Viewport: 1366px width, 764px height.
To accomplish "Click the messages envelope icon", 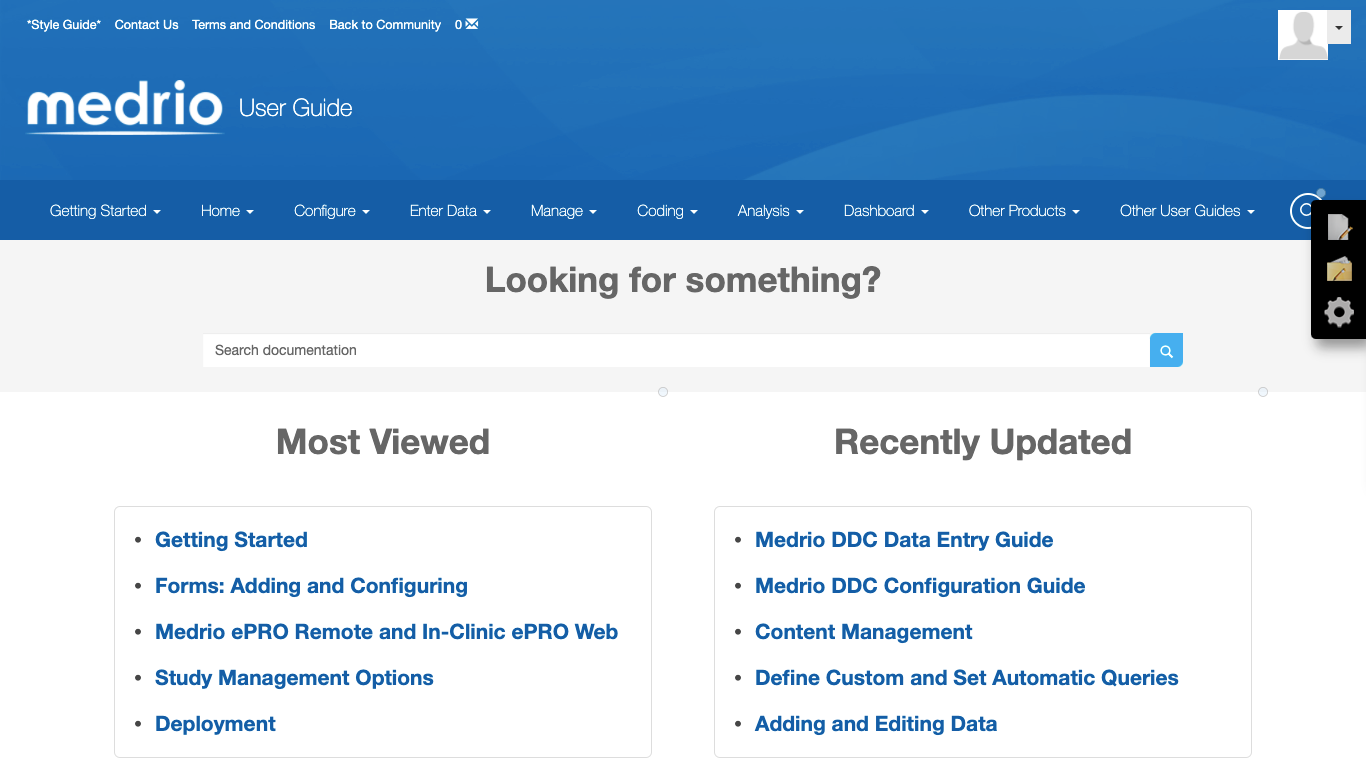I will click(x=472, y=24).
